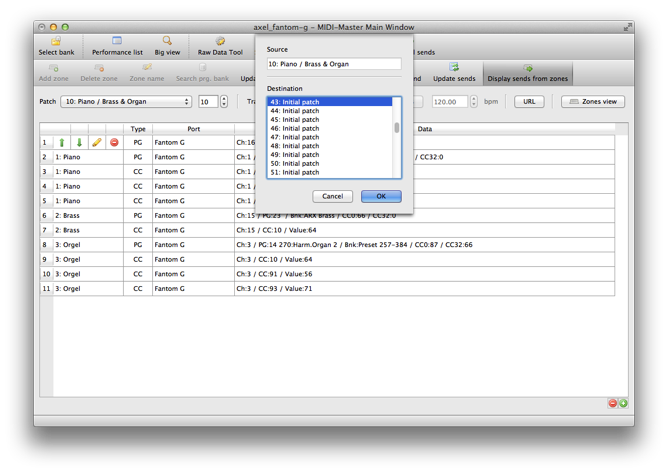Click the bpm tempo stepper
Viewport: 668px width, 473px height.
click(475, 102)
